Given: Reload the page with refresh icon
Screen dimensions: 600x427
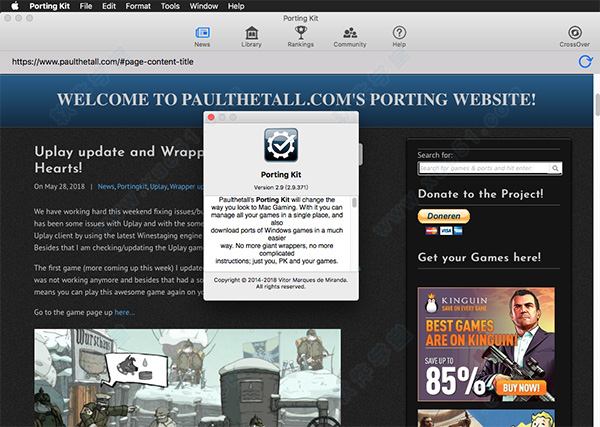Looking at the screenshot, I should [x=585, y=61].
